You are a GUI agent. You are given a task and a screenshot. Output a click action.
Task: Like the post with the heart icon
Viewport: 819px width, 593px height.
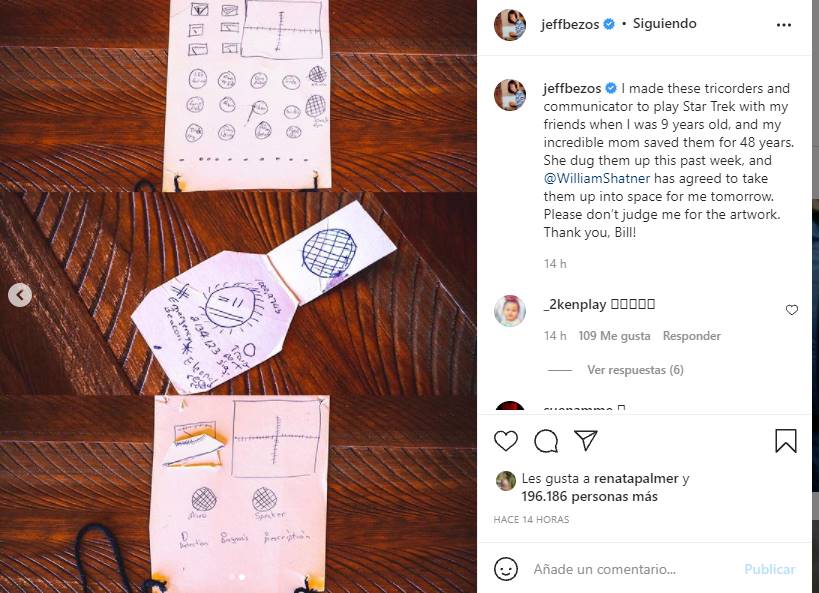tap(506, 441)
